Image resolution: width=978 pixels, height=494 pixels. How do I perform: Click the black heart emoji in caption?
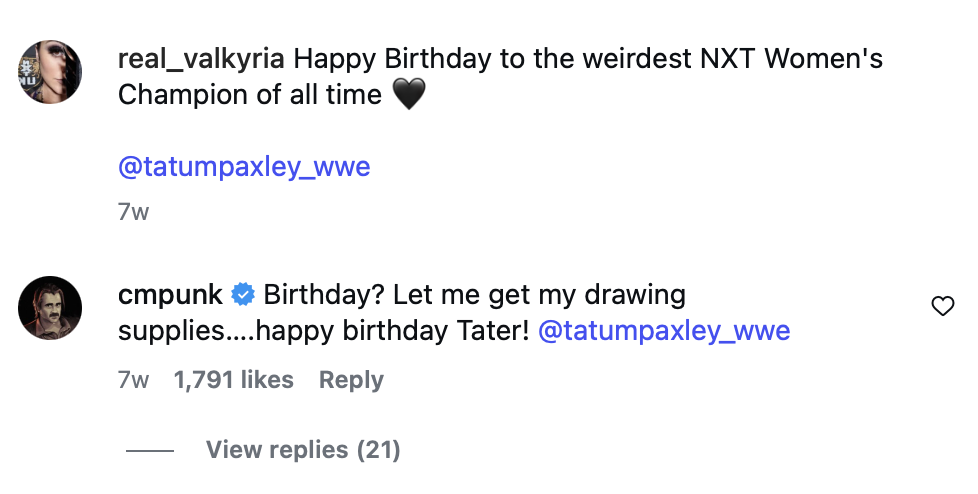[408, 96]
